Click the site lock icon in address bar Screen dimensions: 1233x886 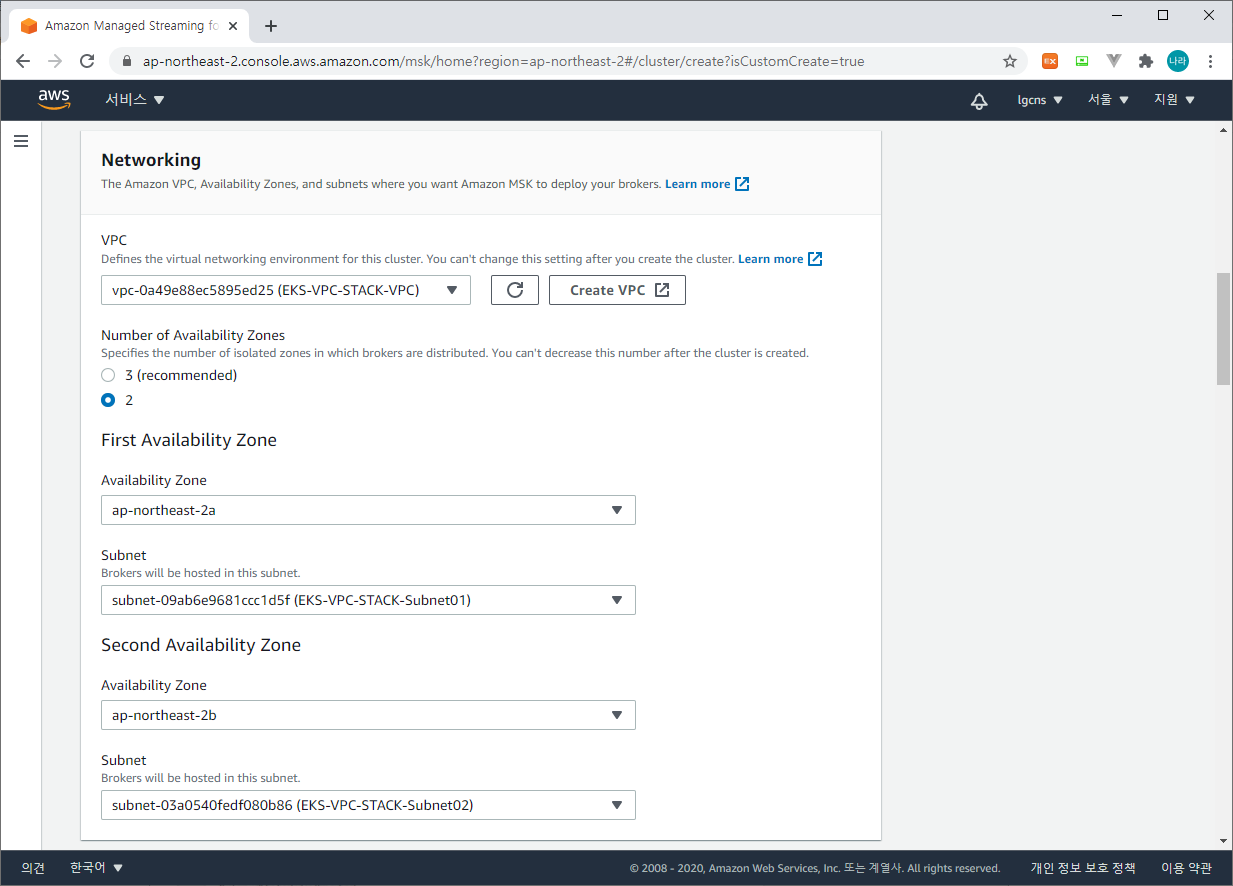tap(126, 61)
